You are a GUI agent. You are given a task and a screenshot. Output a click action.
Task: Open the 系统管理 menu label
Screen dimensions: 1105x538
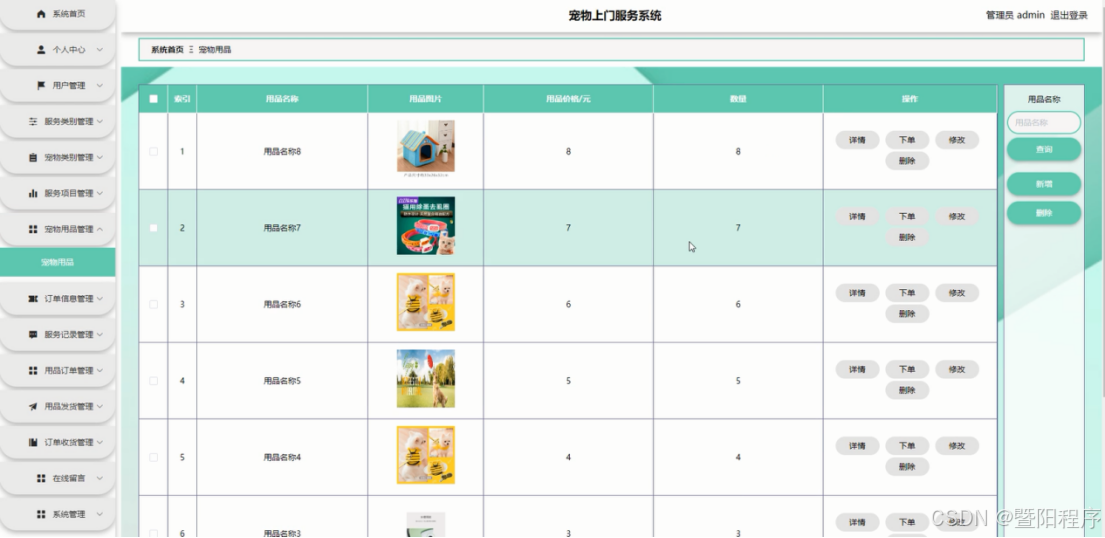(69, 515)
